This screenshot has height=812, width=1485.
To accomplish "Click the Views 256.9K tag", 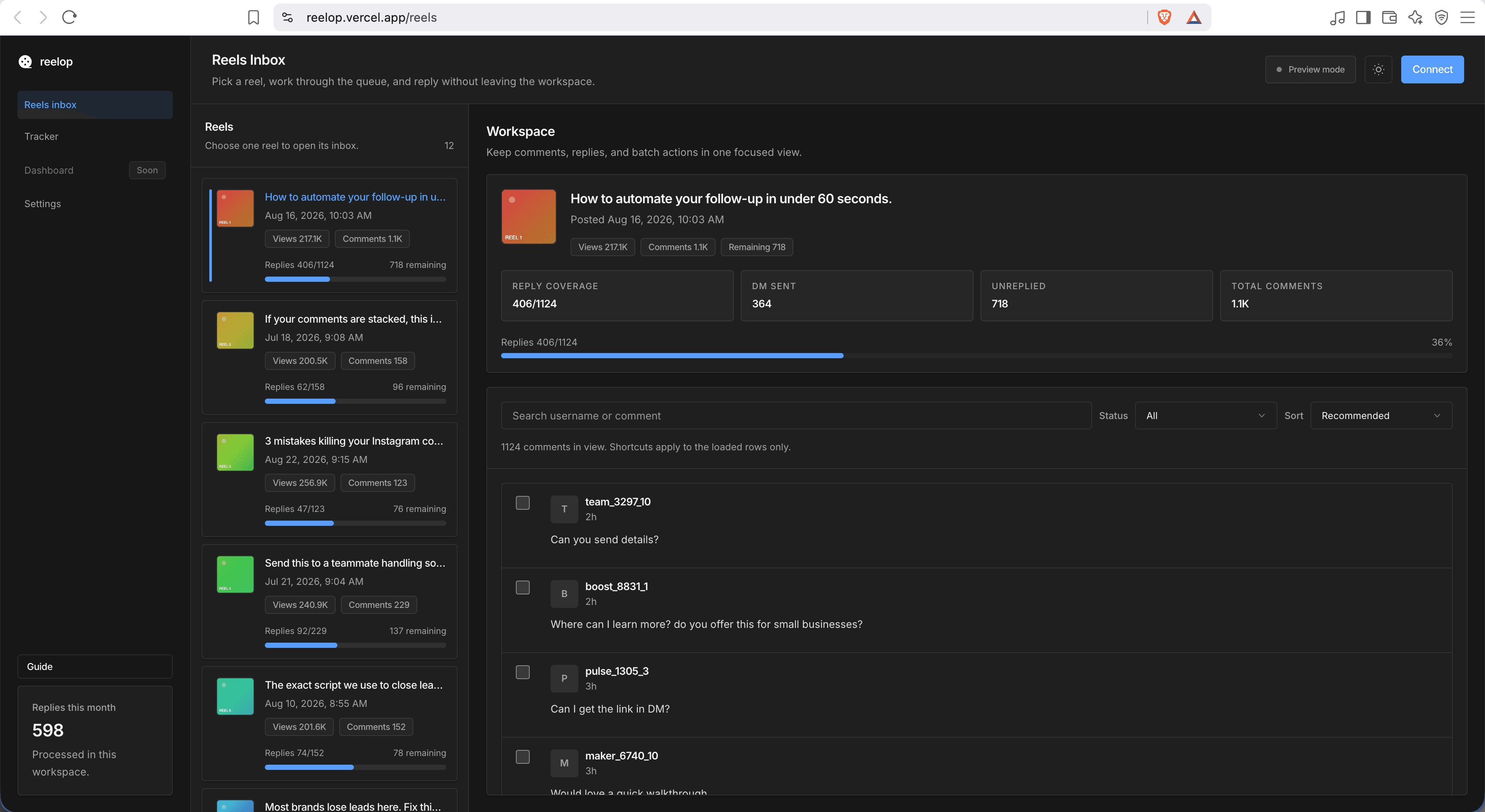I will pos(300,482).
